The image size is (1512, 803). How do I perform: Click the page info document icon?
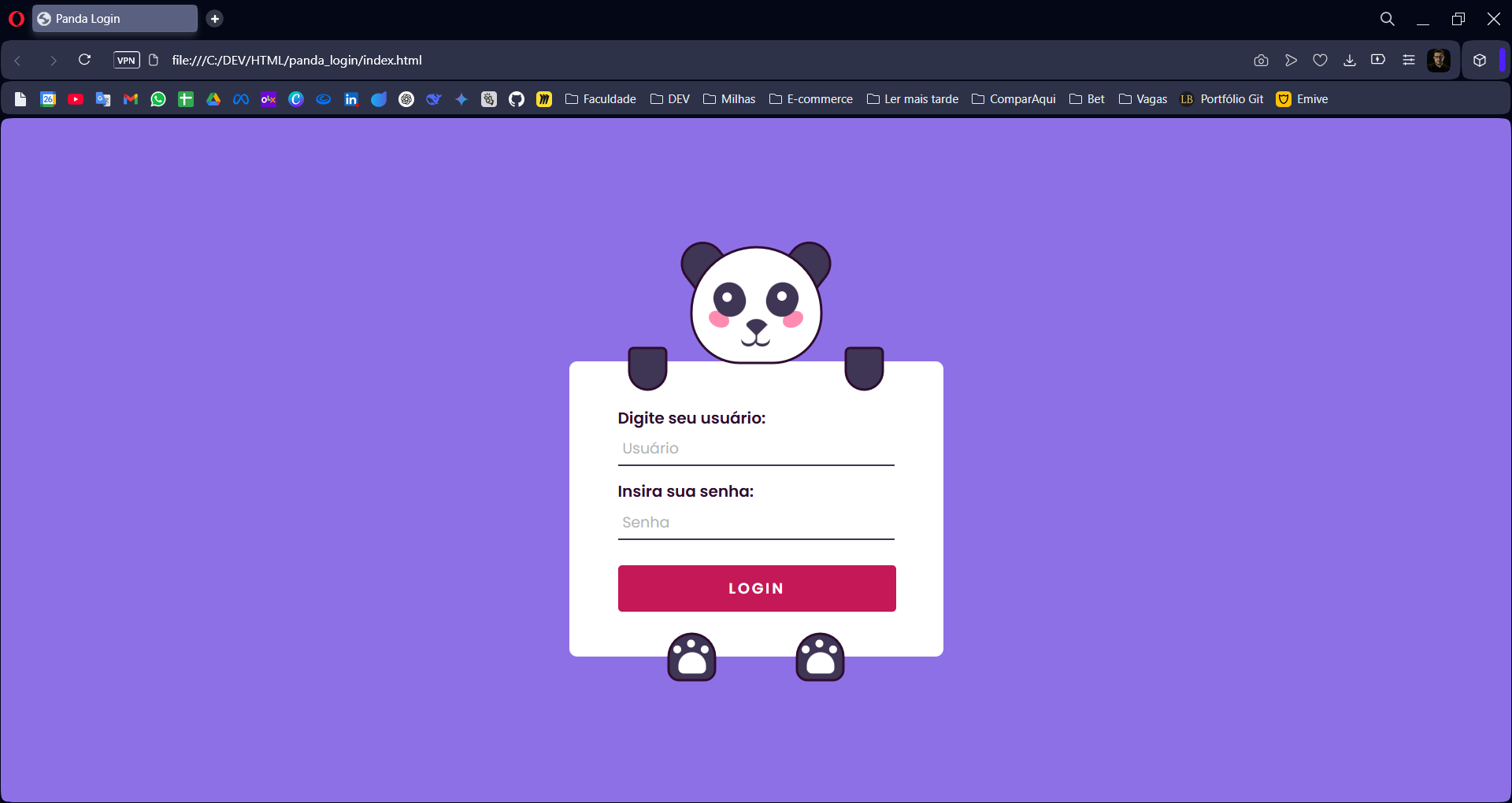click(x=154, y=61)
